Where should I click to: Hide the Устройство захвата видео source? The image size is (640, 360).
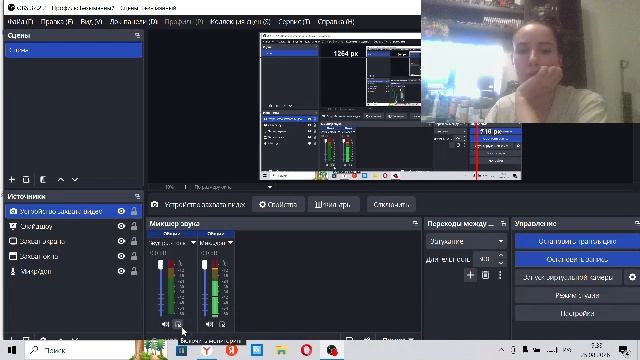121,211
